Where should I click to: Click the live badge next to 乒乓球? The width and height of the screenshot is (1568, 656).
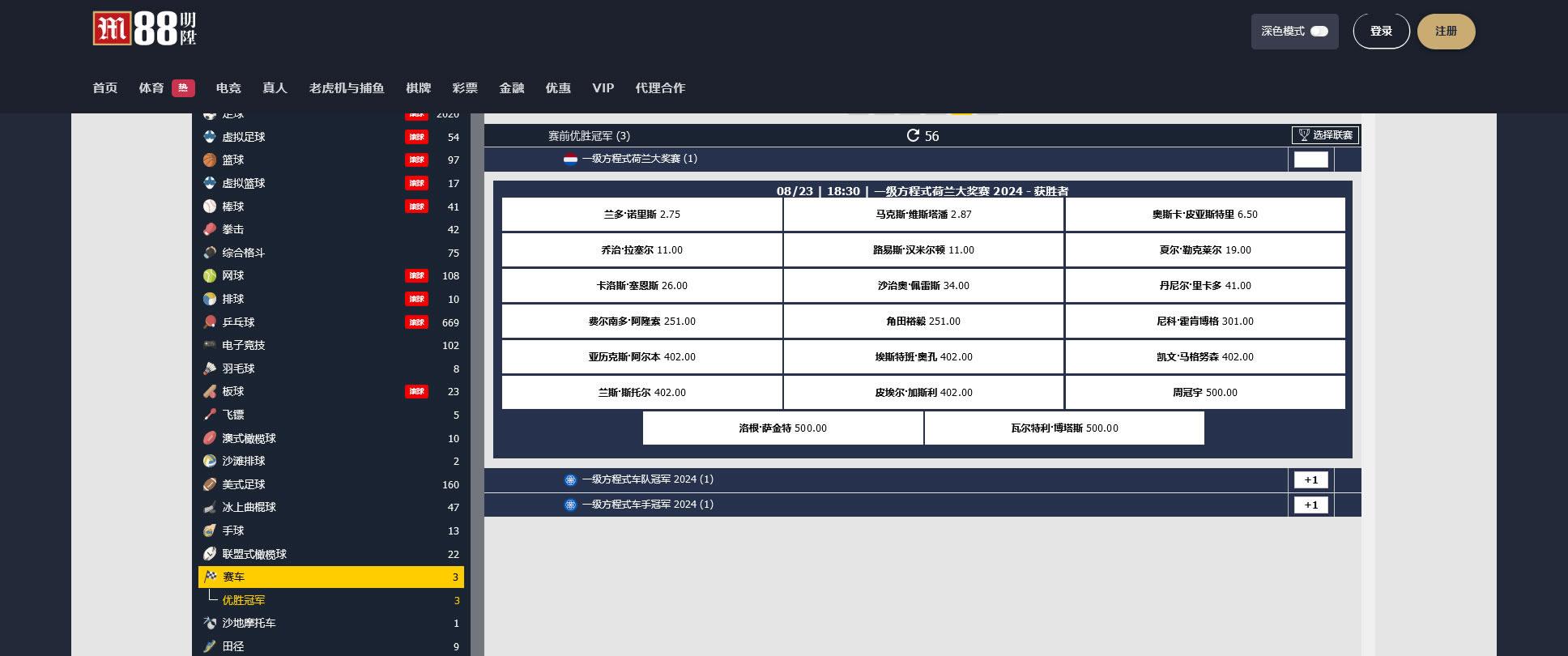tap(416, 322)
